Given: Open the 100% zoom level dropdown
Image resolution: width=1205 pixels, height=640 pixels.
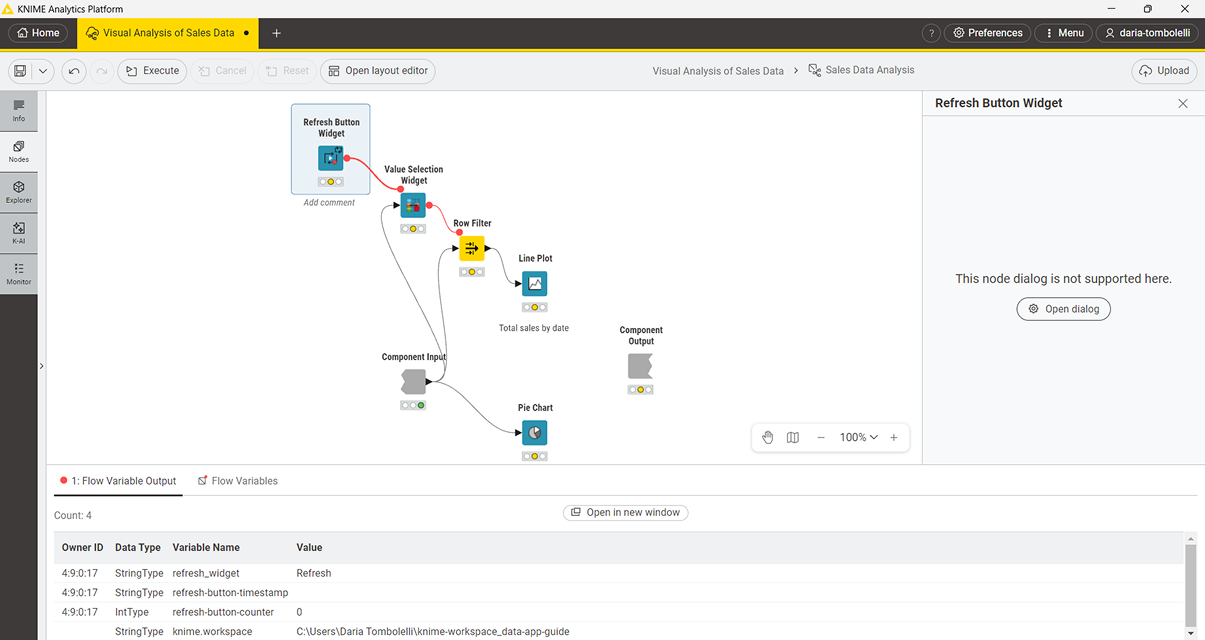Looking at the screenshot, I should (858, 437).
